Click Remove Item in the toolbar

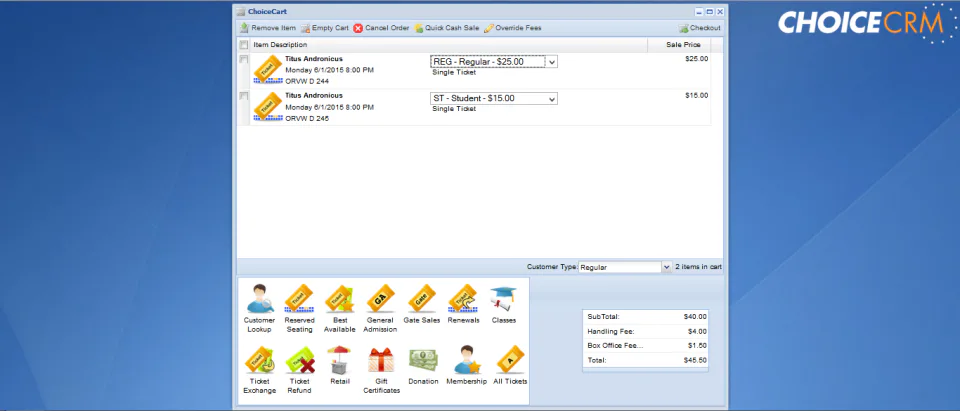coord(268,28)
